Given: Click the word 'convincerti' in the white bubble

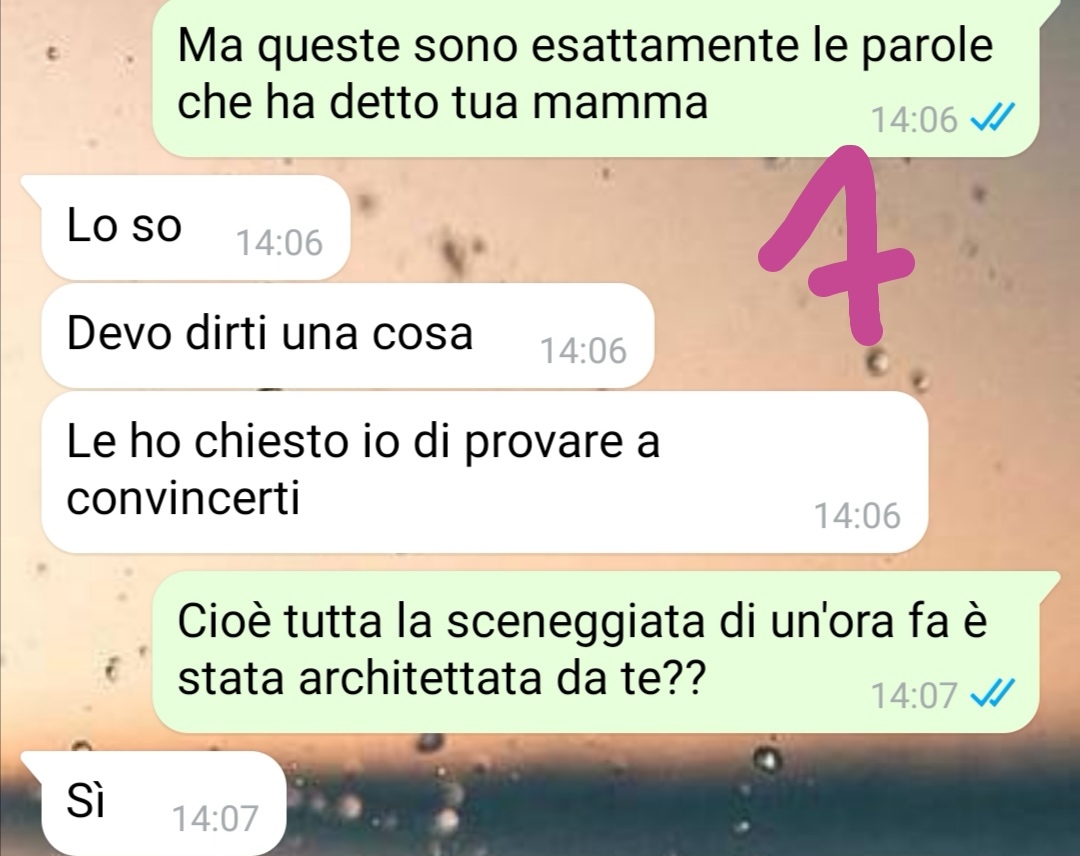Looking at the screenshot, I should click(x=183, y=497).
